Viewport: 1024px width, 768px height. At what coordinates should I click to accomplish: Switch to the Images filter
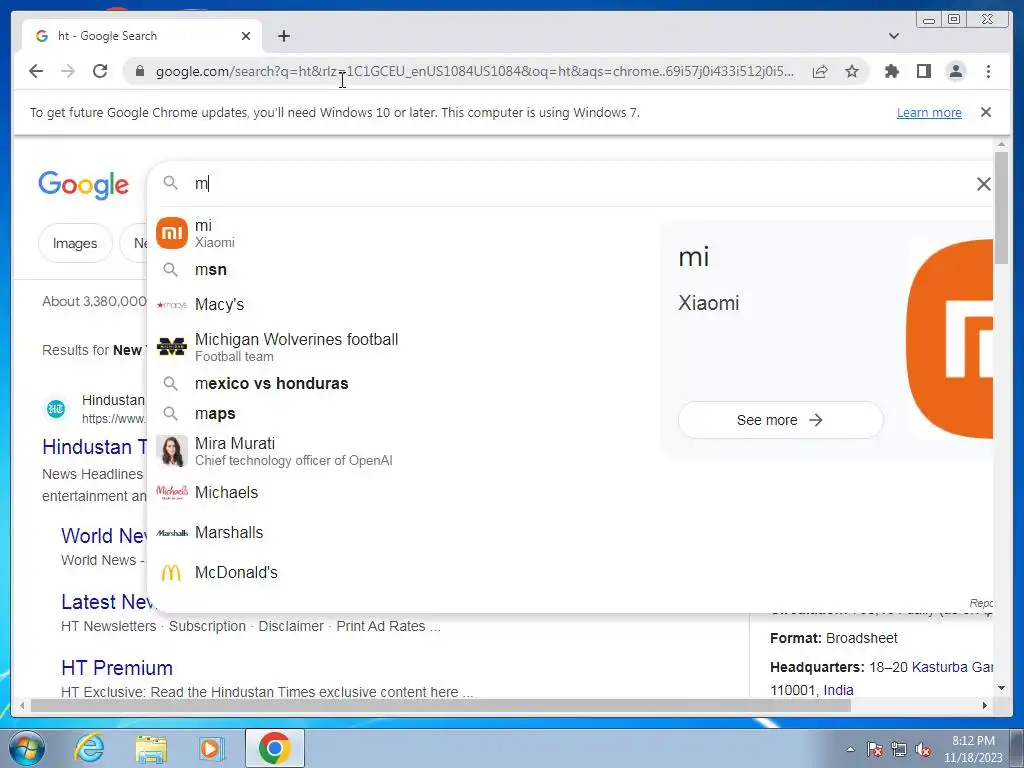[x=75, y=243]
